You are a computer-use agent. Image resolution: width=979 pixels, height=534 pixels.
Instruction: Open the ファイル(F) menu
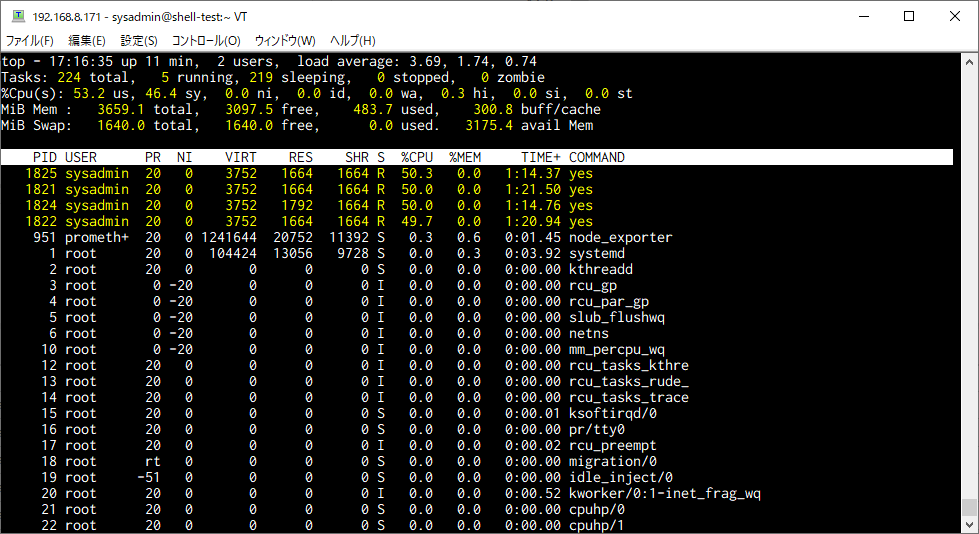(29, 41)
